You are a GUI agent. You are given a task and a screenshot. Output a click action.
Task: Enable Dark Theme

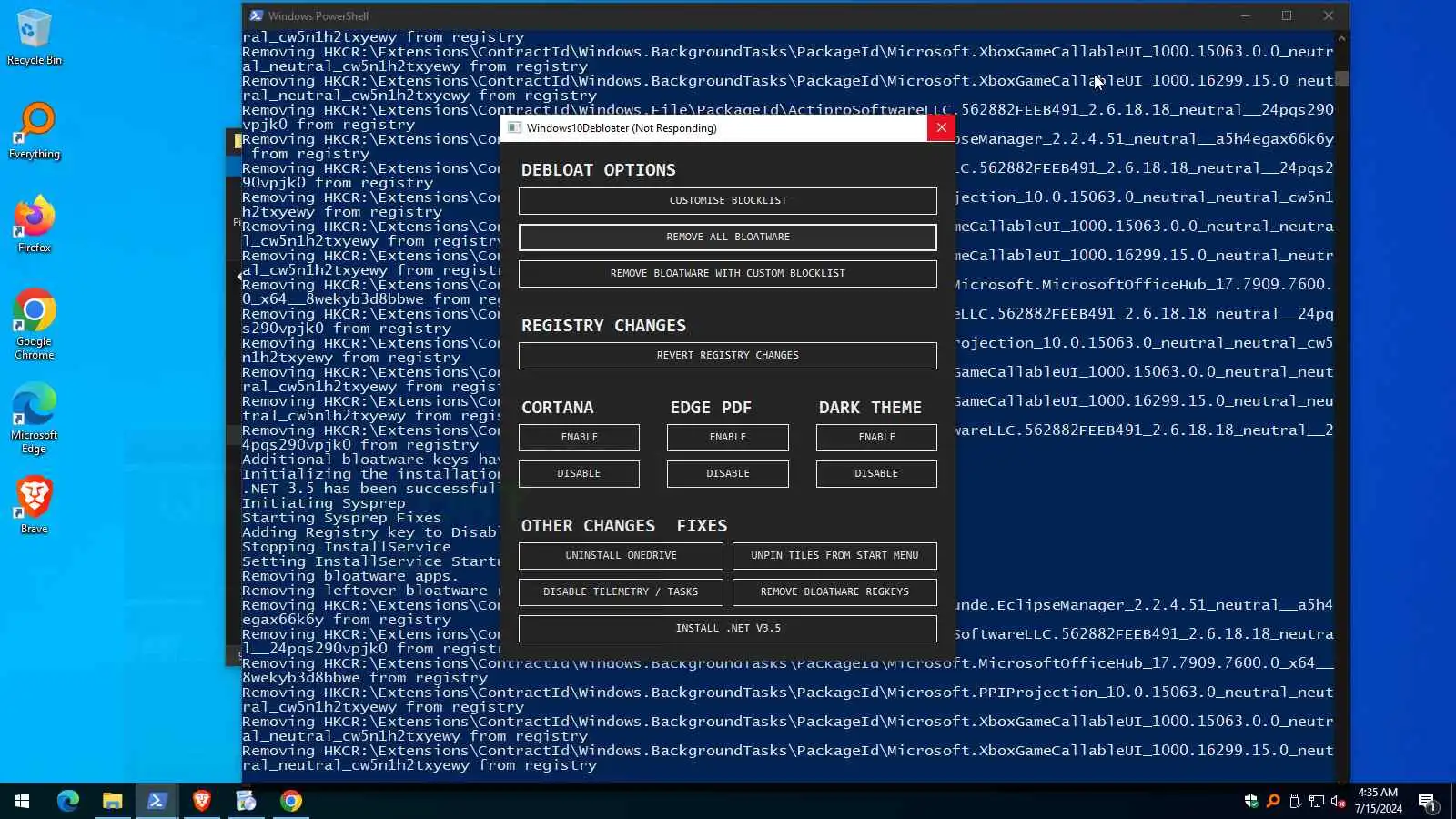[876, 437]
